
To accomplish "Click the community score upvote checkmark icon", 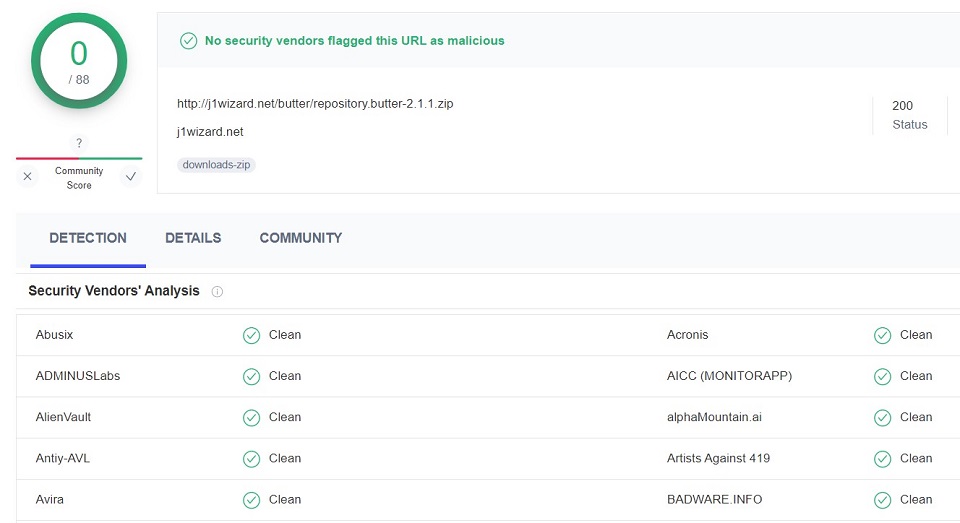I will coord(130,176).
